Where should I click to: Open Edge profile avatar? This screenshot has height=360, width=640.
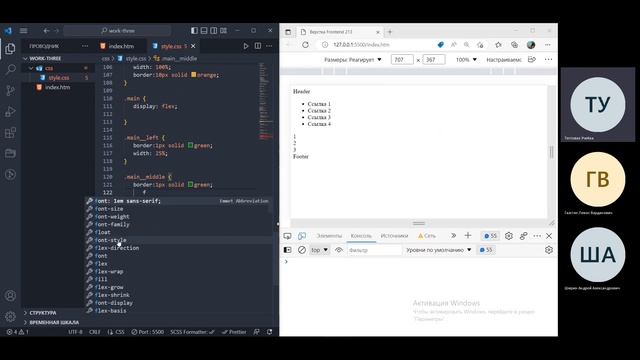pyautogui.click(x=531, y=45)
